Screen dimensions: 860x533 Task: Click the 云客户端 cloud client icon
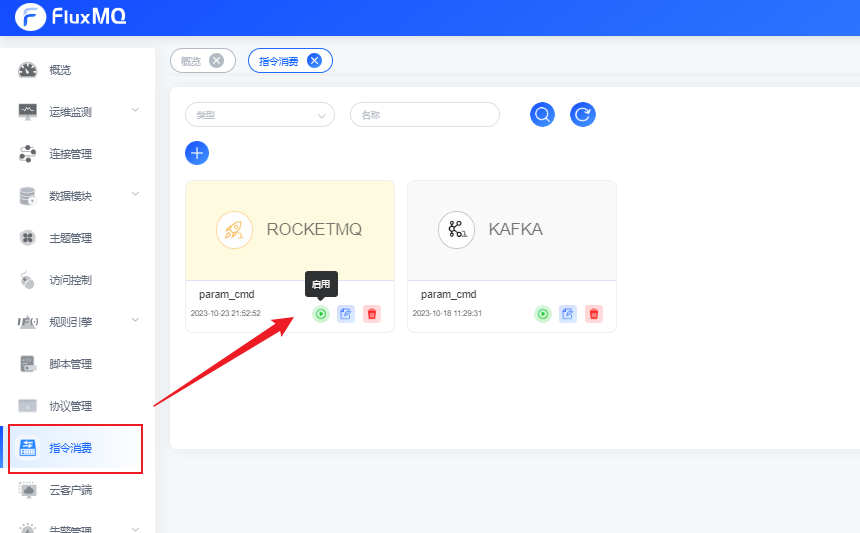[27, 490]
